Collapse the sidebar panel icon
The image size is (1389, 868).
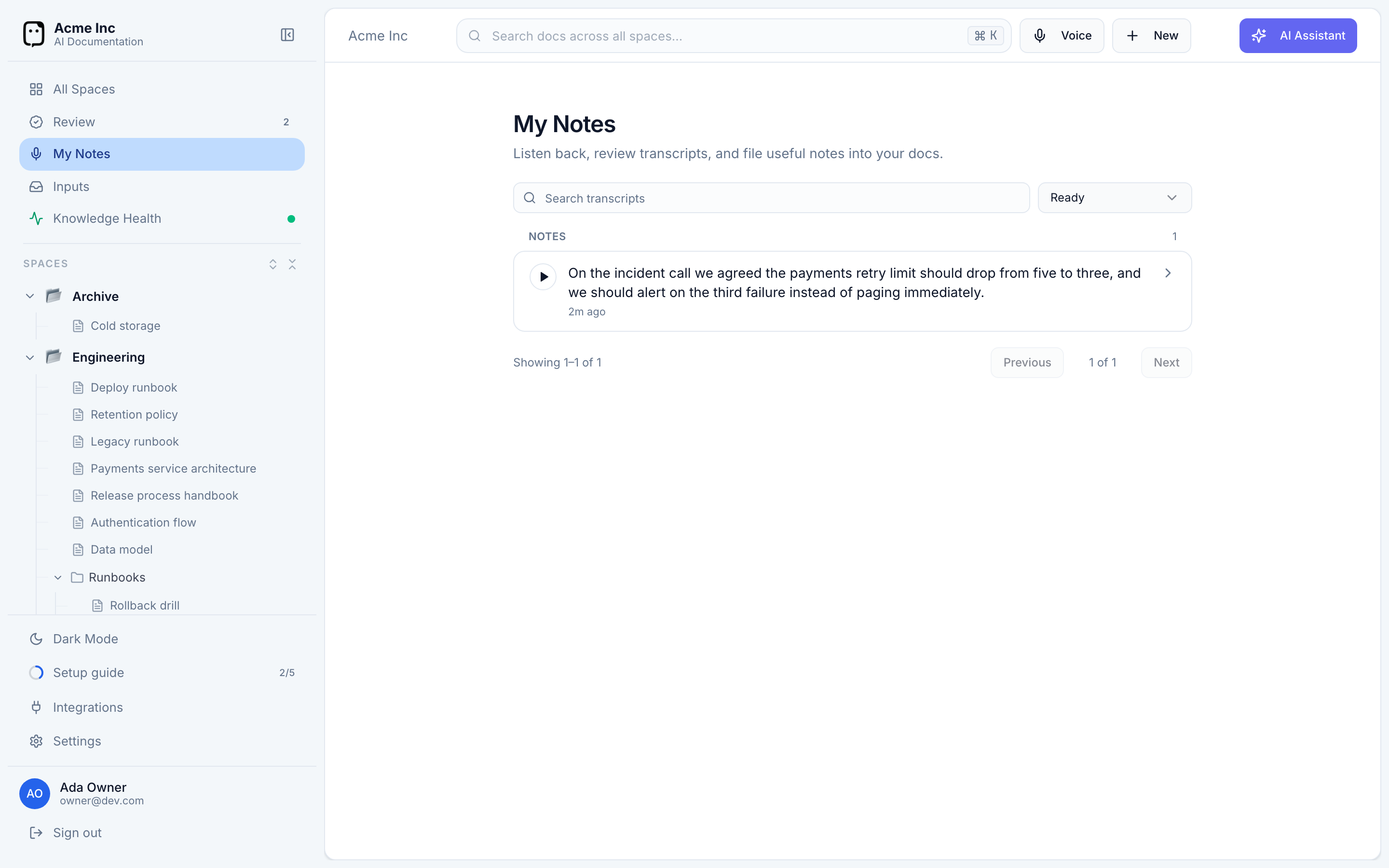coord(287,35)
